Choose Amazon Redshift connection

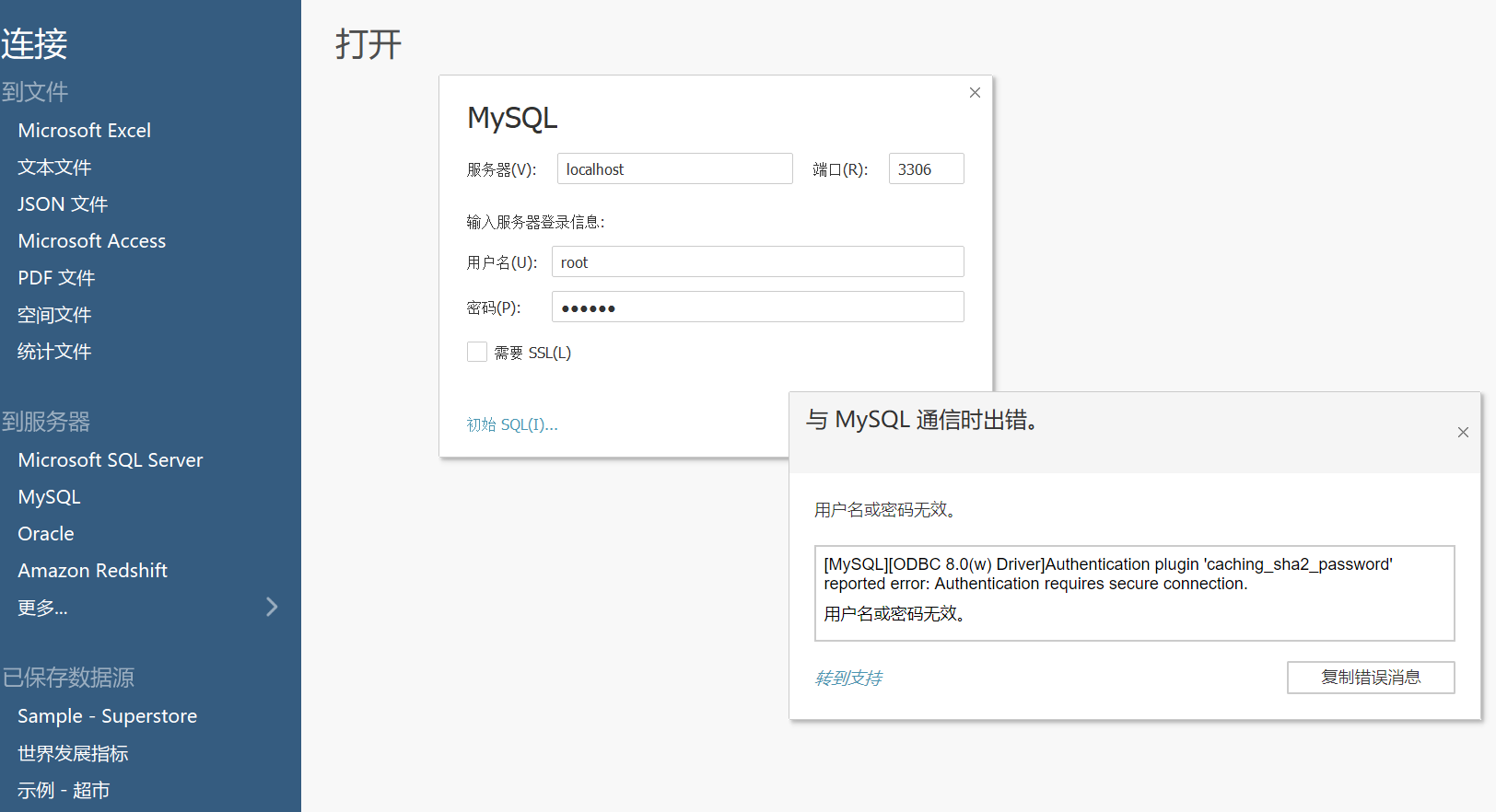click(x=92, y=571)
